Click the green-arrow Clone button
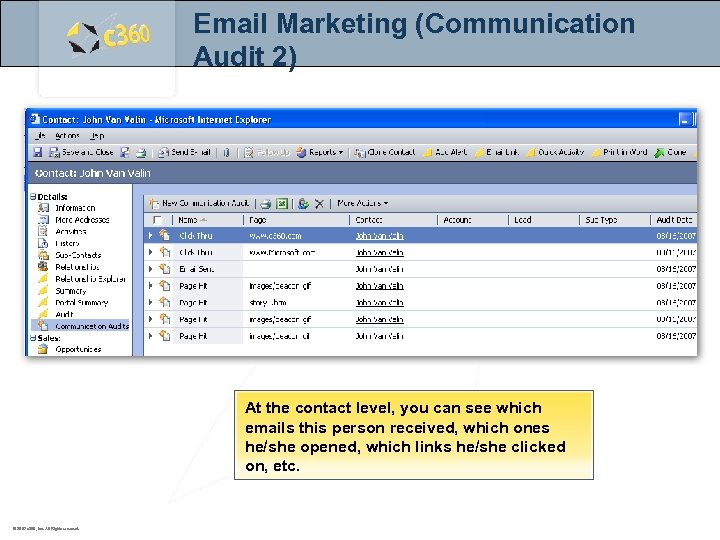This screenshot has width=720, height=540. point(670,152)
